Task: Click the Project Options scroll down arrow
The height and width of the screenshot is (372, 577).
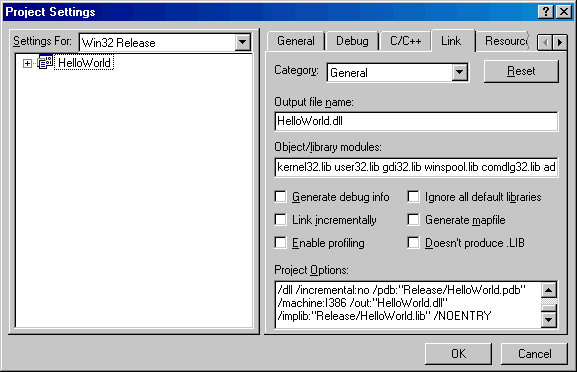Action: pyautogui.click(x=549, y=319)
